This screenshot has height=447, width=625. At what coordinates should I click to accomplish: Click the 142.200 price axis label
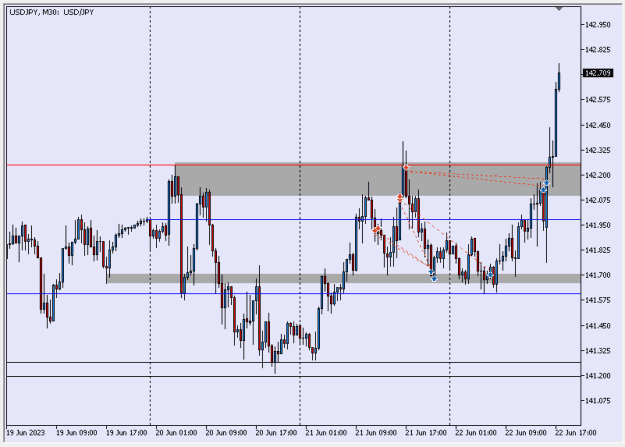point(597,175)
